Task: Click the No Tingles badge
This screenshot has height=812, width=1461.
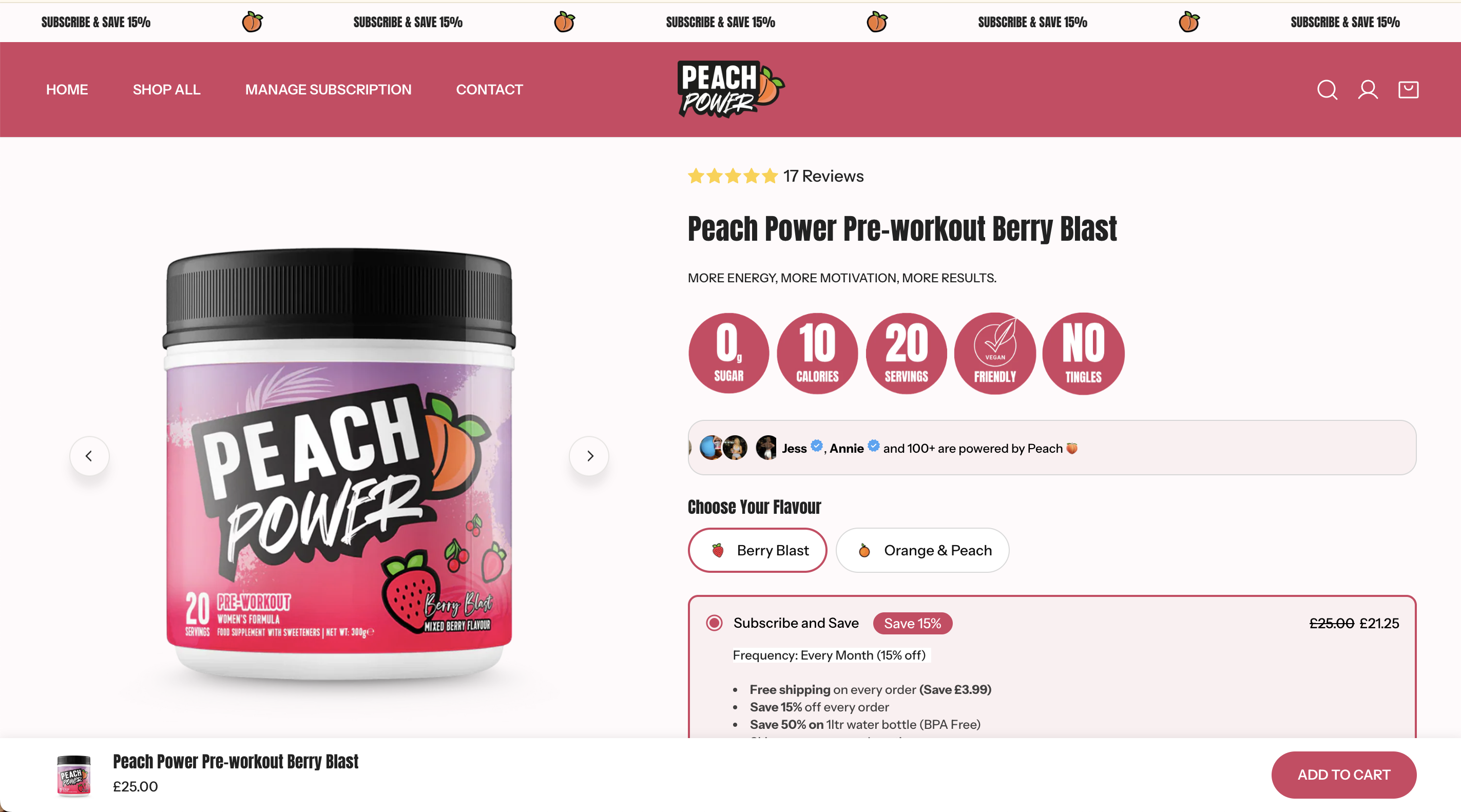Action: 1083,353
